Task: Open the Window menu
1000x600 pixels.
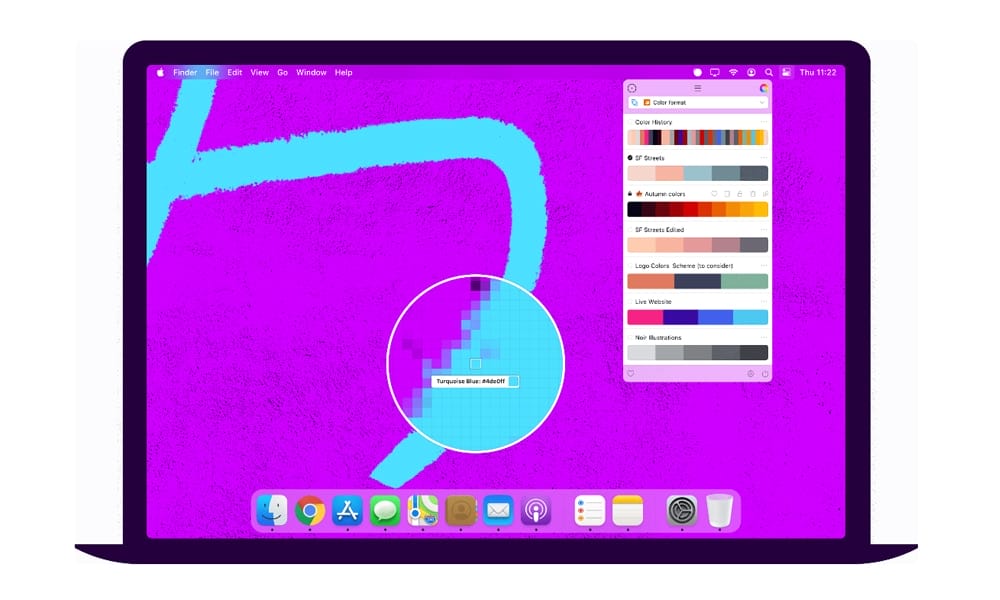Action: point(311,73)
